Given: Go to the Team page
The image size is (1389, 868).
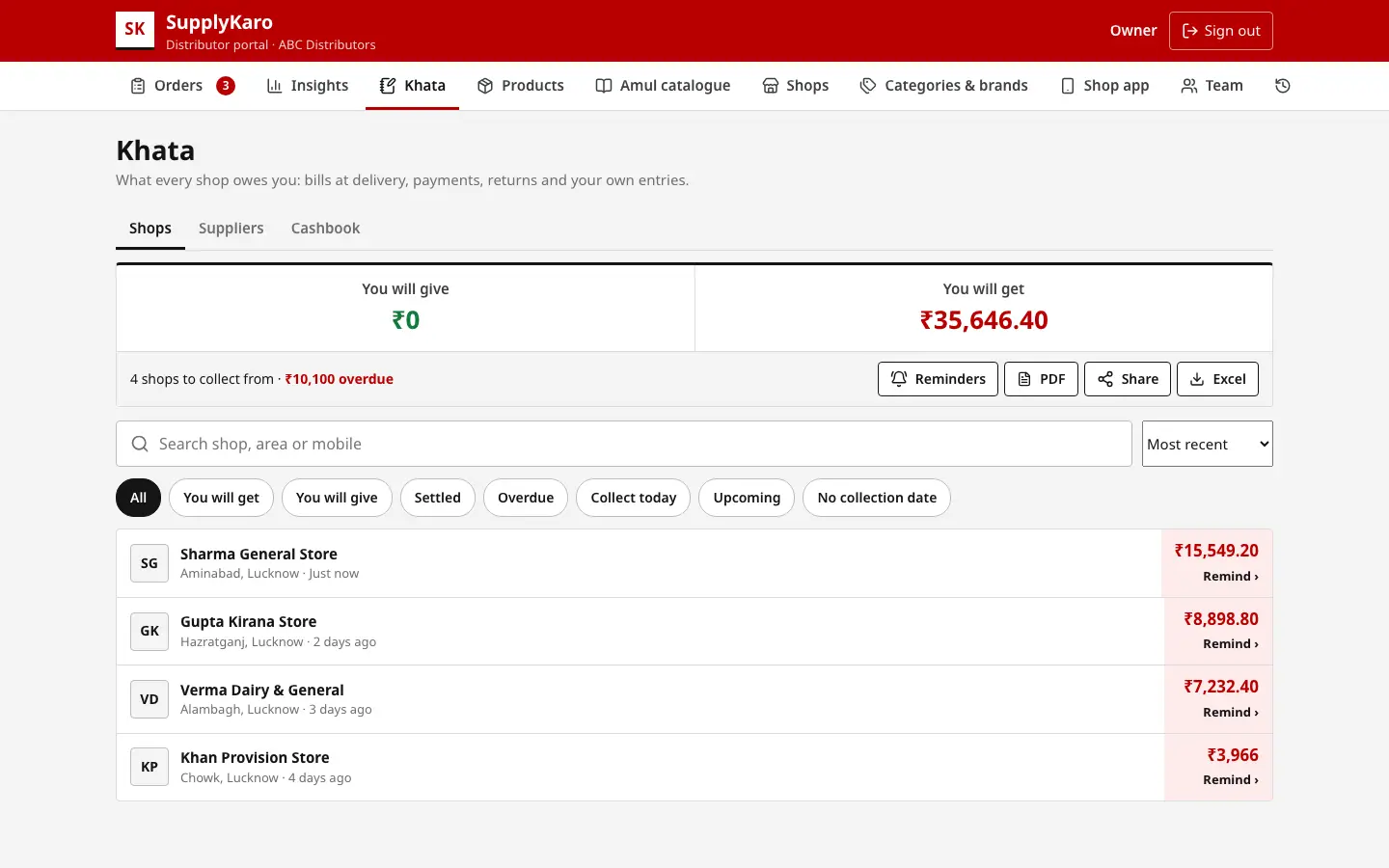Looking at the screenshot, I should [x=1212, y=86].
